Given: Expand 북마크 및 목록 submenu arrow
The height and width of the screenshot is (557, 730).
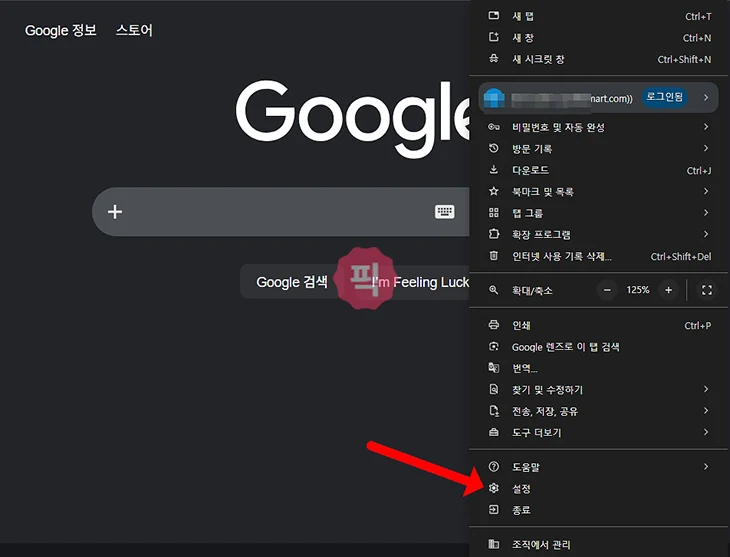Looking at the screenshot, I should pyautogui.click(x=706, y=191).
